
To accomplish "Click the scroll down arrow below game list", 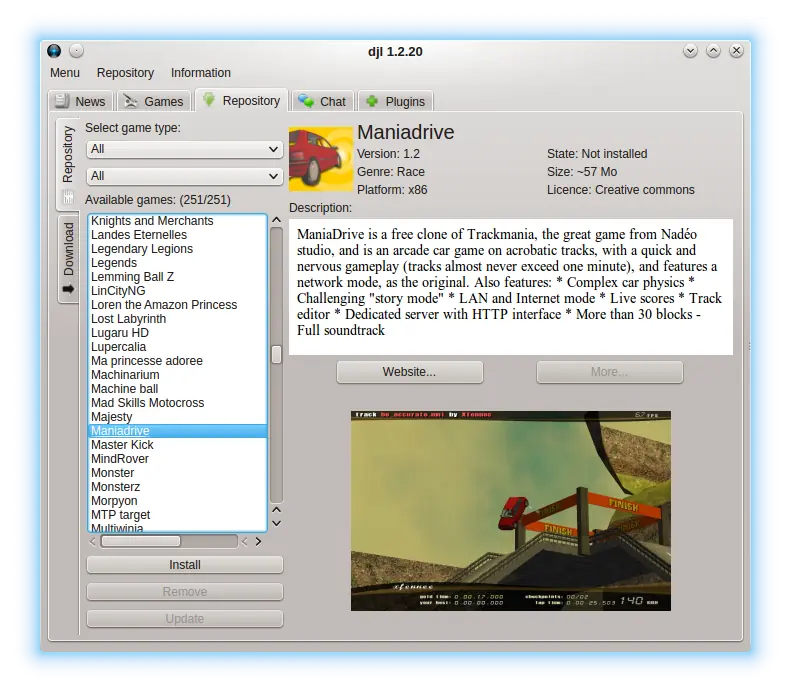I will (x=276, y=524).
